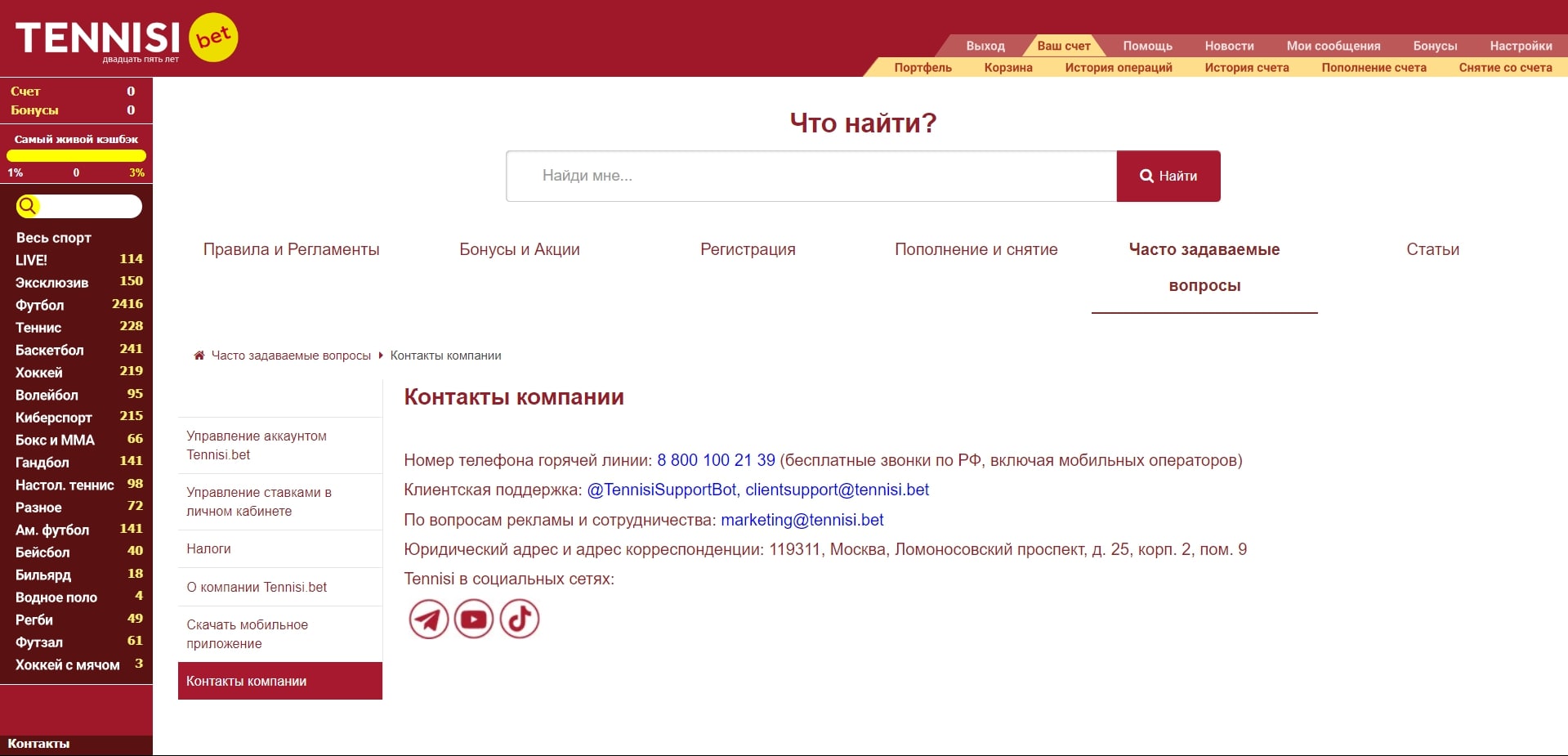Click the sidebar sport search input
The image size is (1568, 756).
[90, 206]
